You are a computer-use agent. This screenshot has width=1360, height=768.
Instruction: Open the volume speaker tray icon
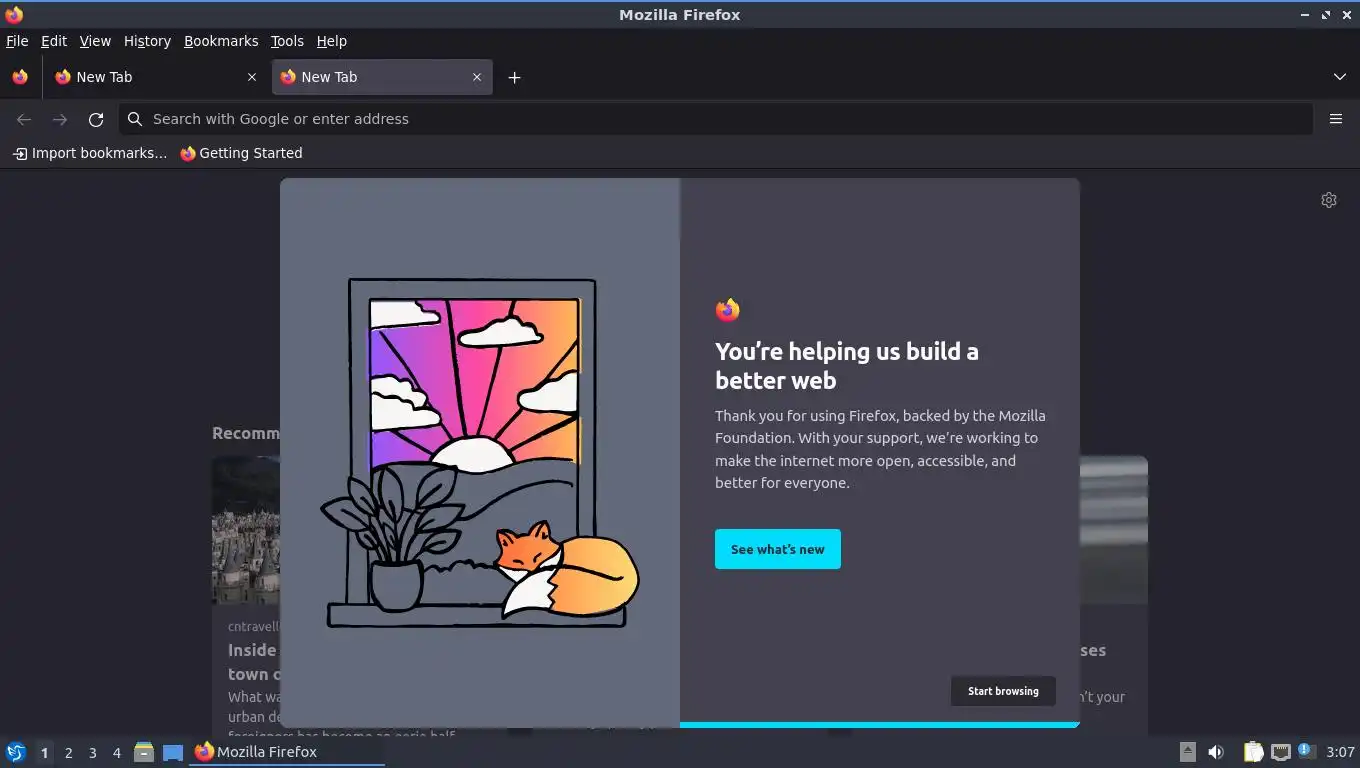(1216, 752)
